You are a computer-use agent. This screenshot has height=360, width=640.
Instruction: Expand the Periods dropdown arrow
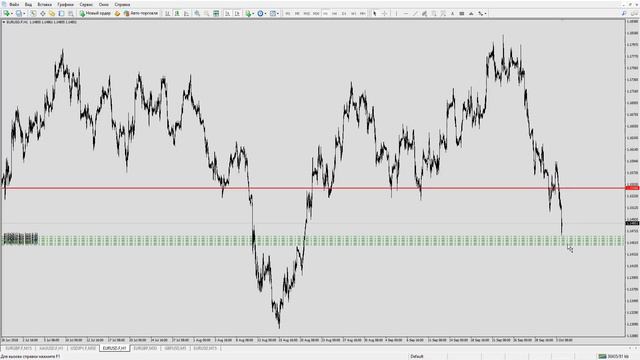tap(266, 13)
